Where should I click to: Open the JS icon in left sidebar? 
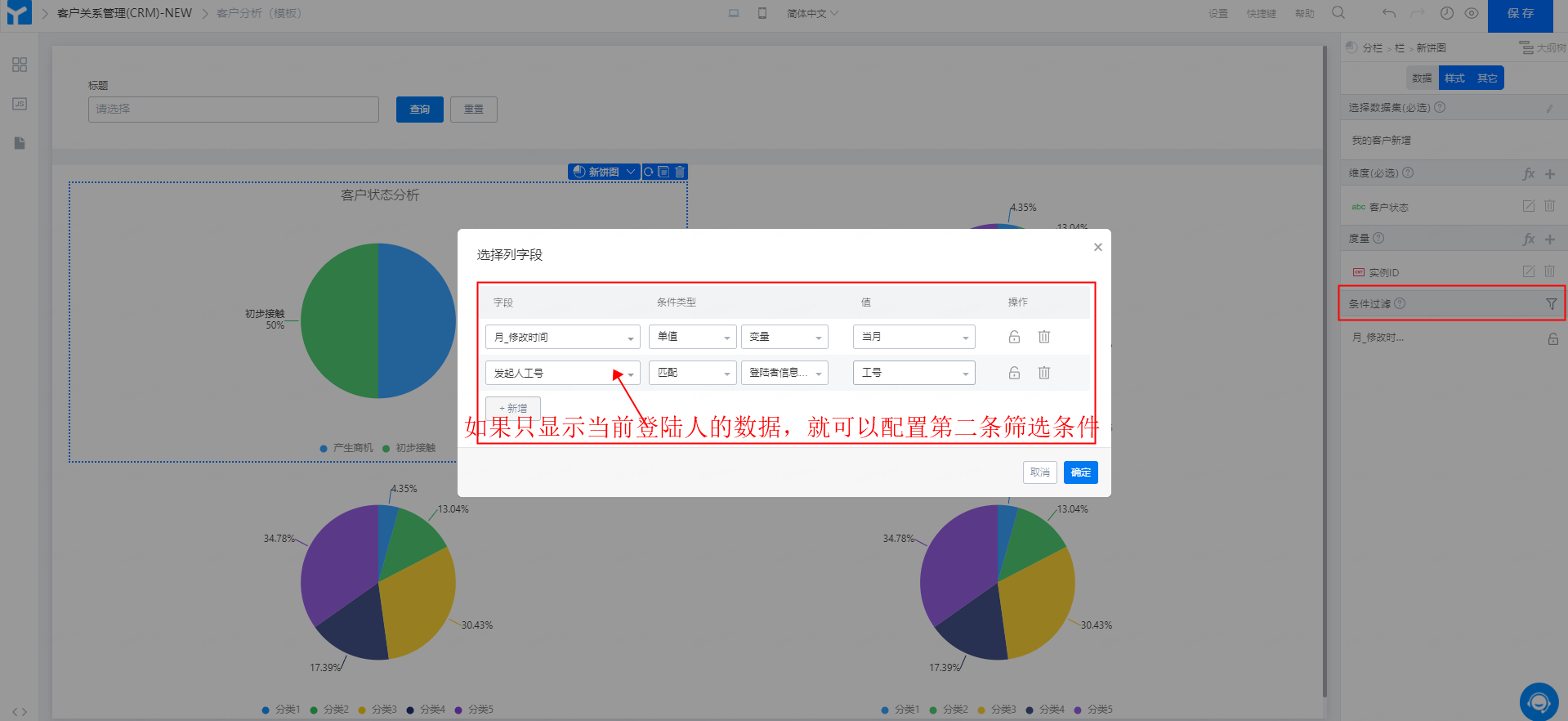(x=20, y=104)
